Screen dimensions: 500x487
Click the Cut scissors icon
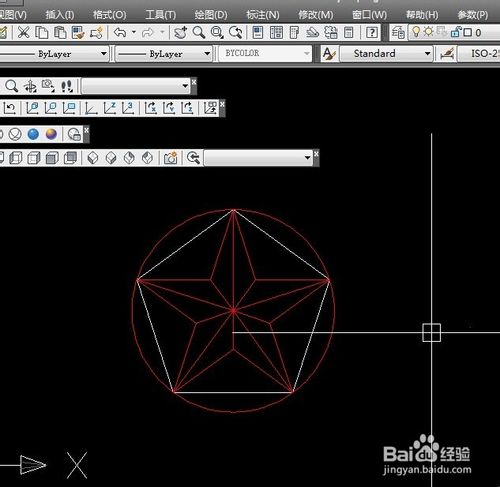click(x=23, y=33)
